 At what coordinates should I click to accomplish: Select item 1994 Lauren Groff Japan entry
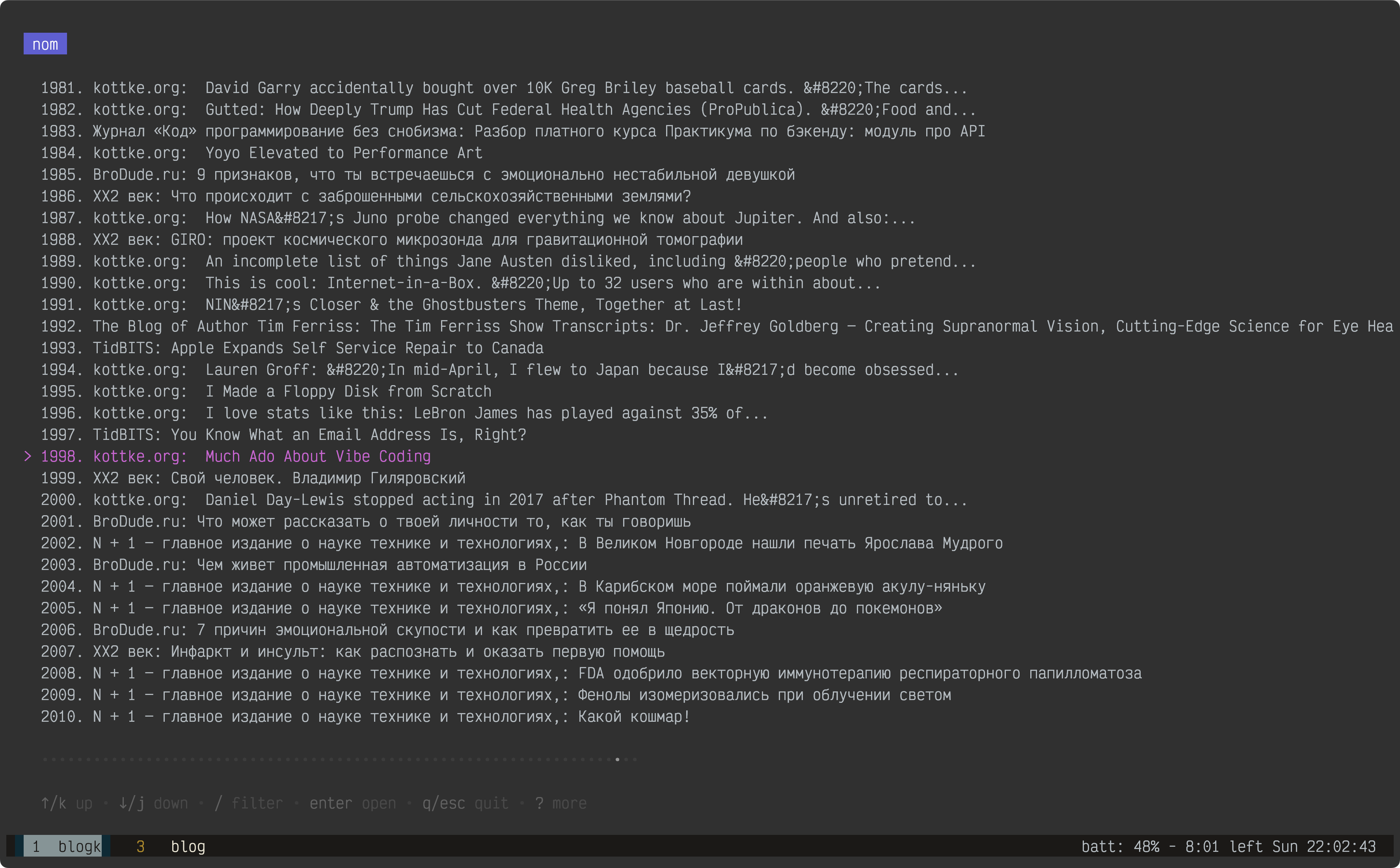pyautogui.click(x=499, y=370)
